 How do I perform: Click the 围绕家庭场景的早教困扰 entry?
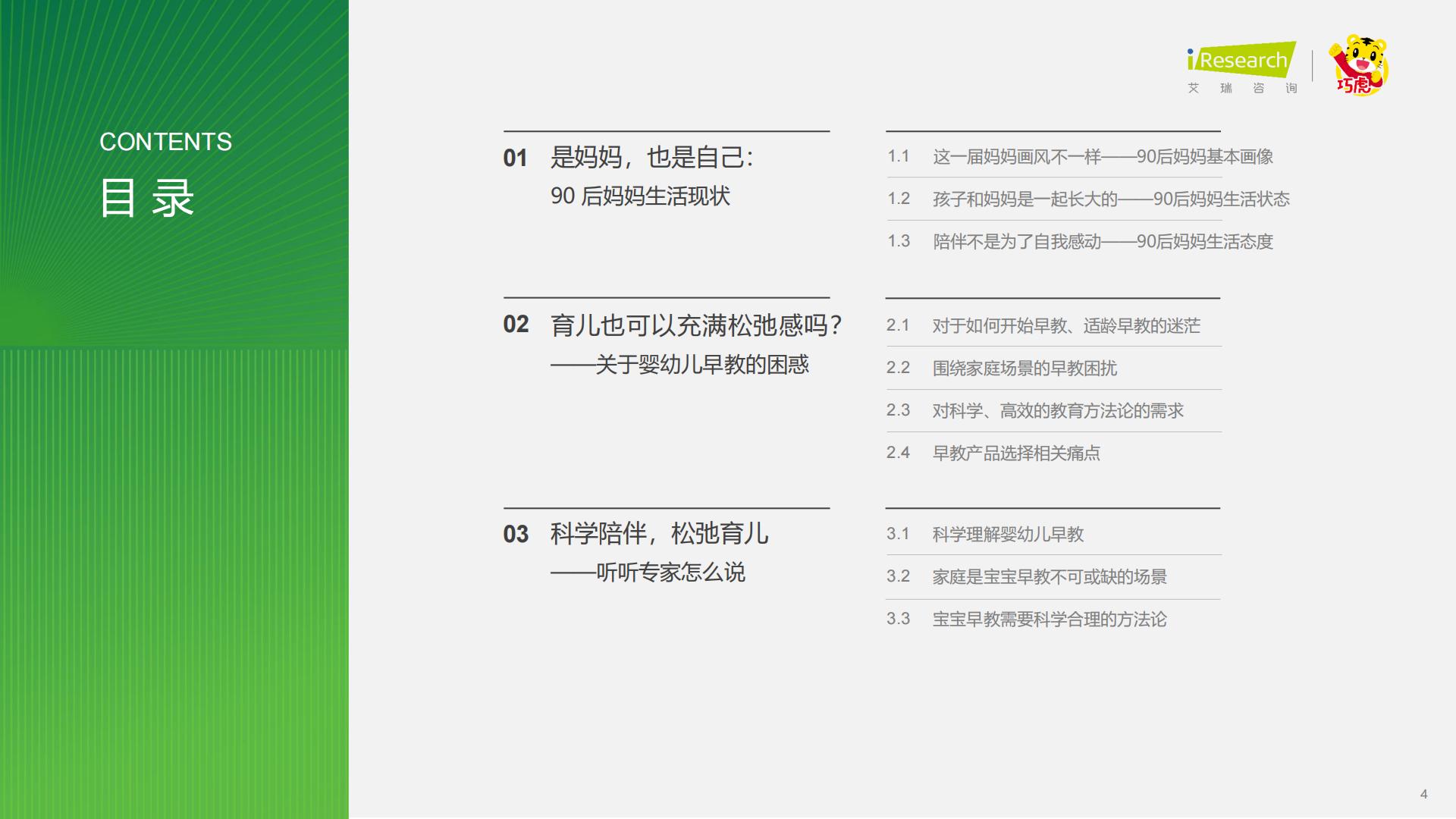(1025, 369)
